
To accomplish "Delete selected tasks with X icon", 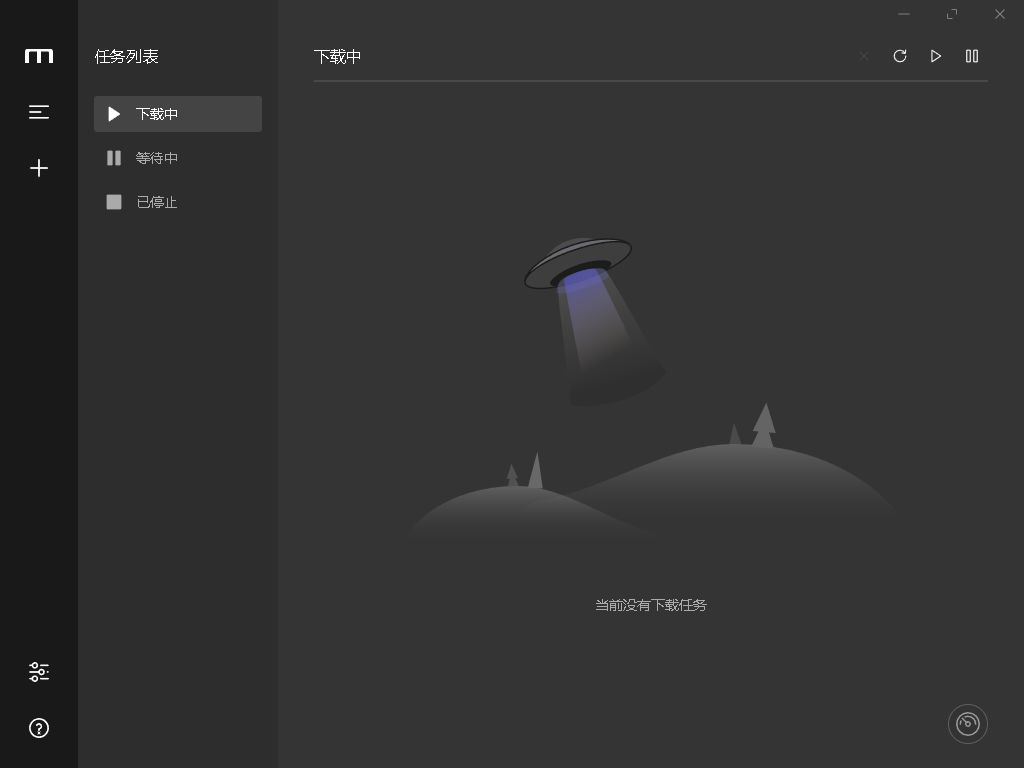I will click(x=864, y=56).
